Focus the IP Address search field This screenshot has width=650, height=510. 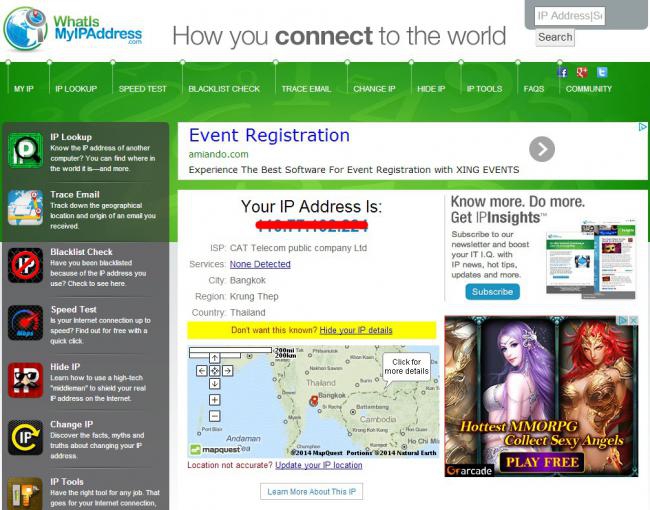570,16
